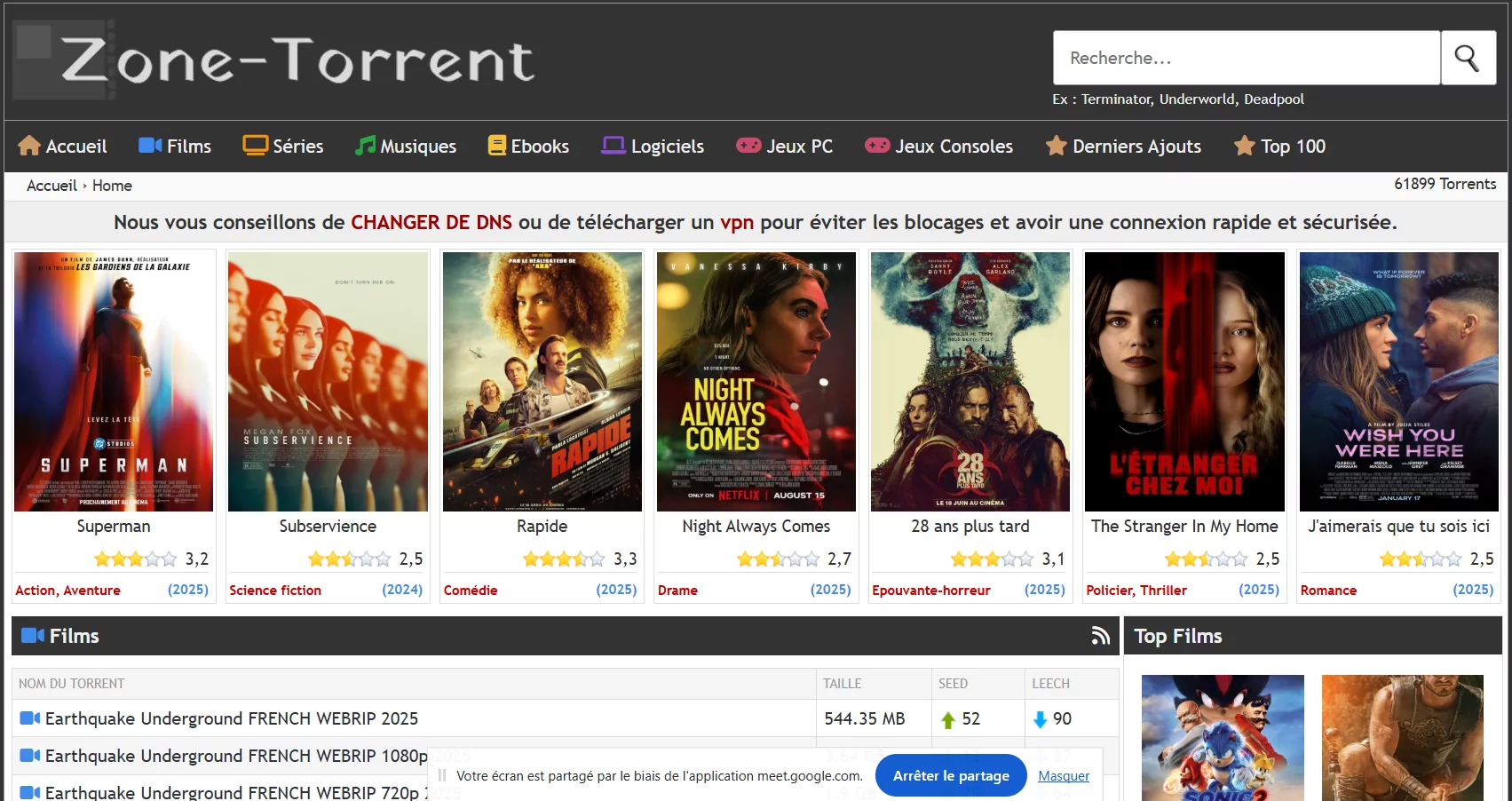Stop screen sharing with Arrêter le partage
The width and height of the screenshot is (1512, 801).
pyautogui.click(x=950, y=775)
